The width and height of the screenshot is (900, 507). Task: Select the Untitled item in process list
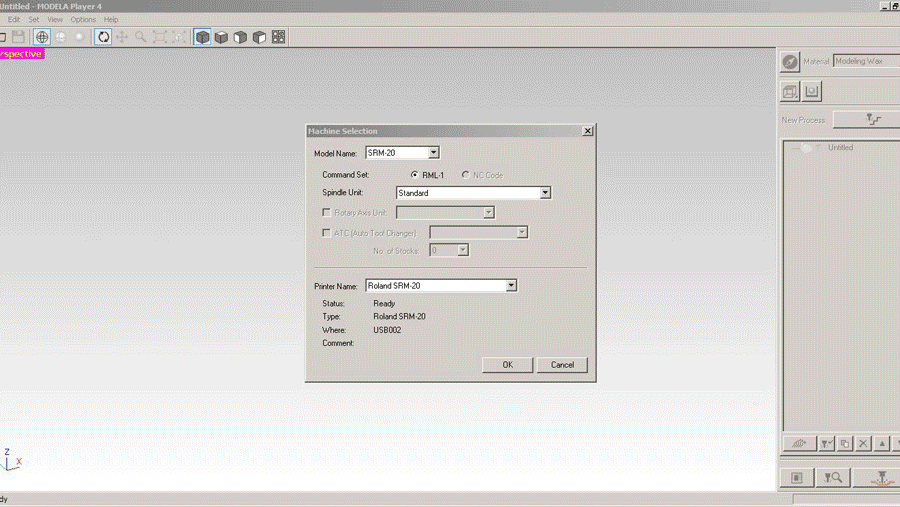pos(840,148)
